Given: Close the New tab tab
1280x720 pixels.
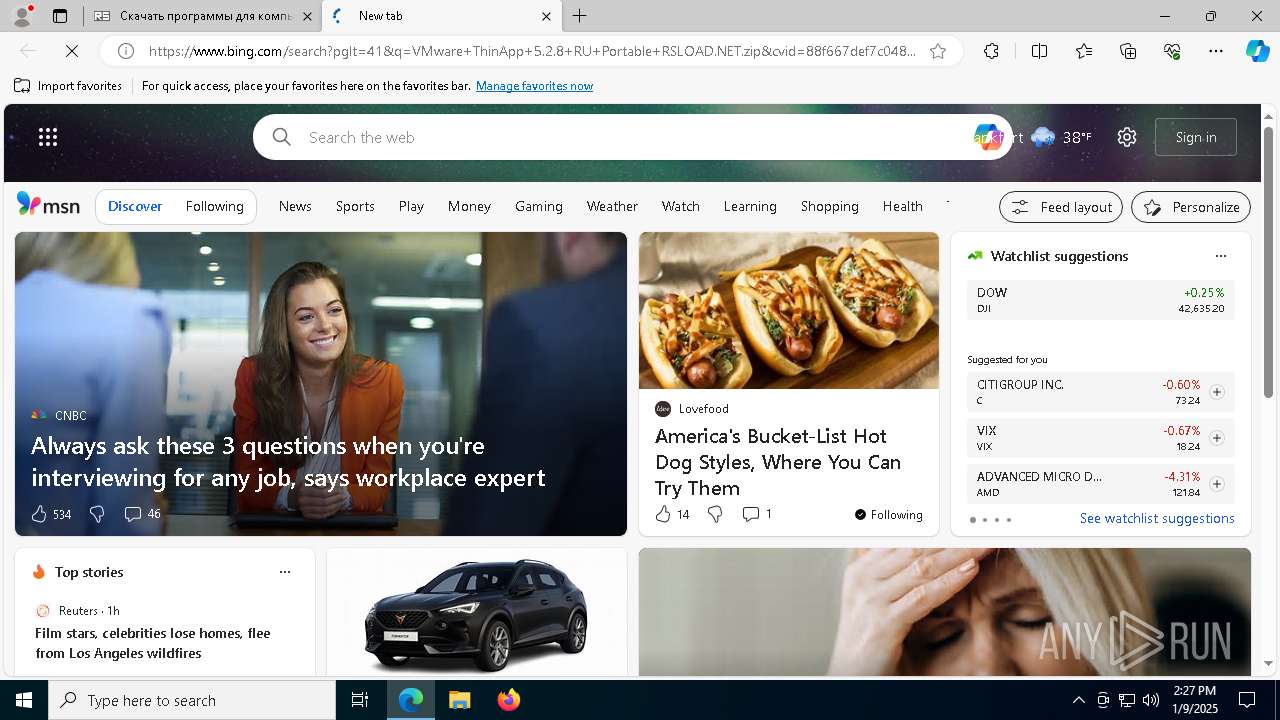Looking at the screenshot, I should pyautogui.click(x=546, y=16).
